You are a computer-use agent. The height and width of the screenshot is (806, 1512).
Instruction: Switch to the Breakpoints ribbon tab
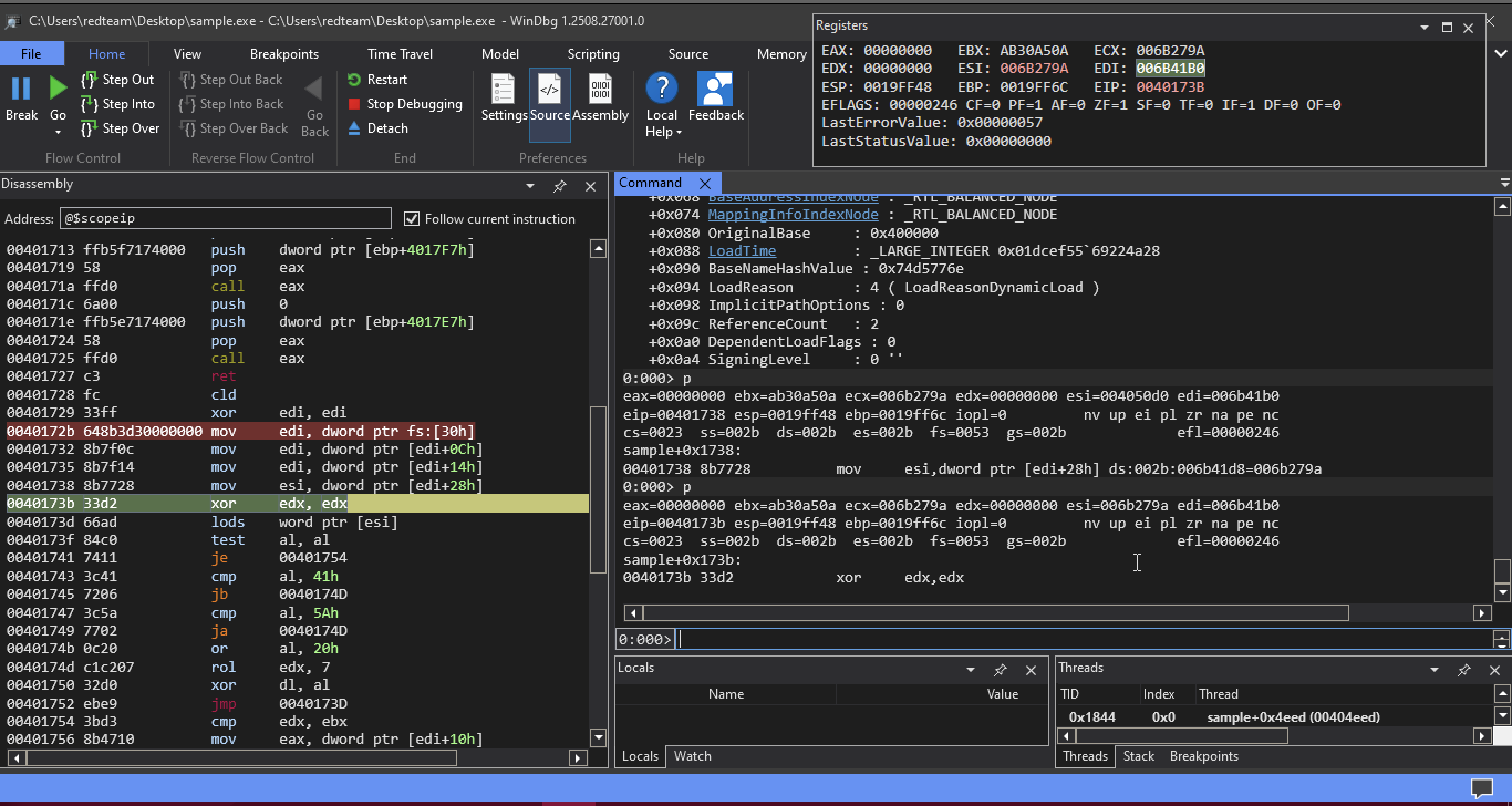[284, 54]
